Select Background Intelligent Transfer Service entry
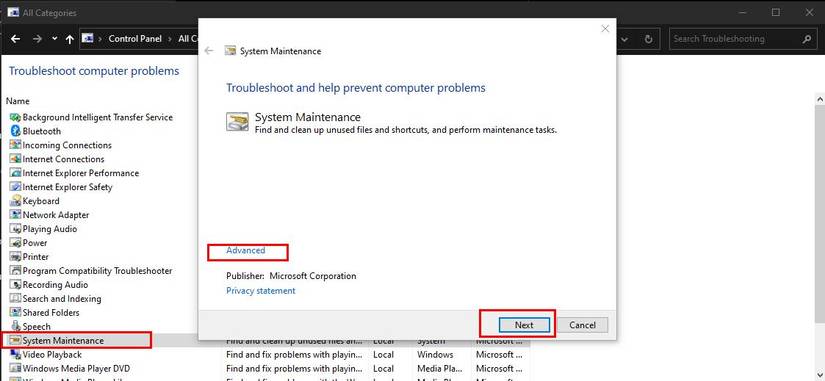Viewport: 825px width, 381px height. 97,117
